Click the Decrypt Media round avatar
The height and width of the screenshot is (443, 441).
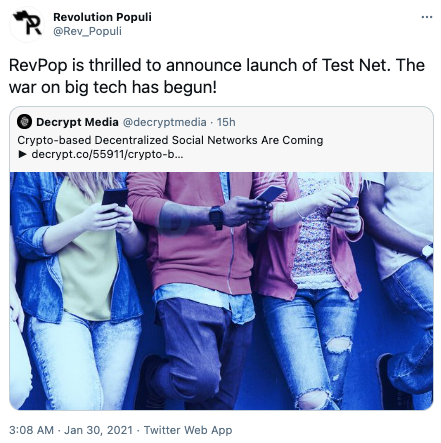[24, 122]
